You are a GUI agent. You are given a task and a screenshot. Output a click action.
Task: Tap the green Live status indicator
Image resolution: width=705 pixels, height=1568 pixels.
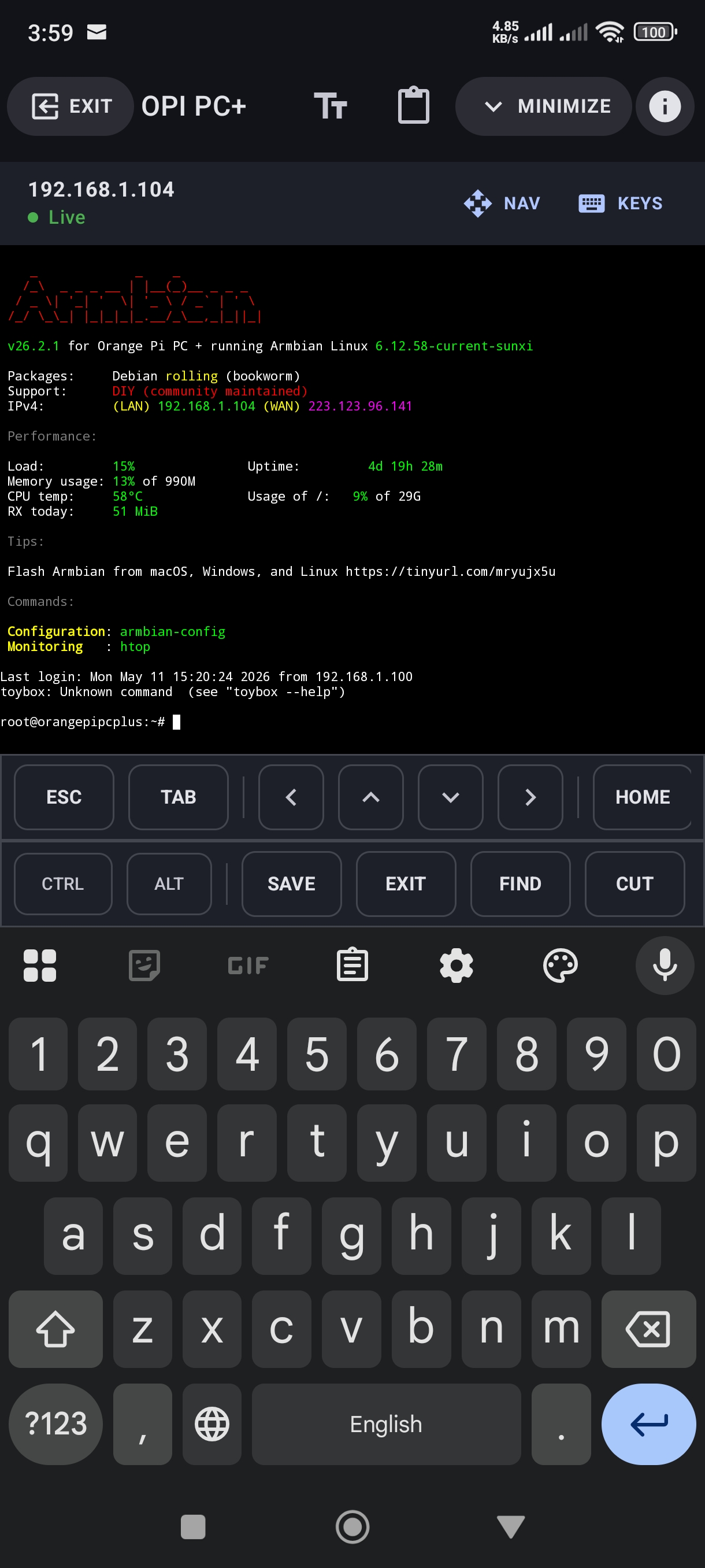tap(57, 217)
